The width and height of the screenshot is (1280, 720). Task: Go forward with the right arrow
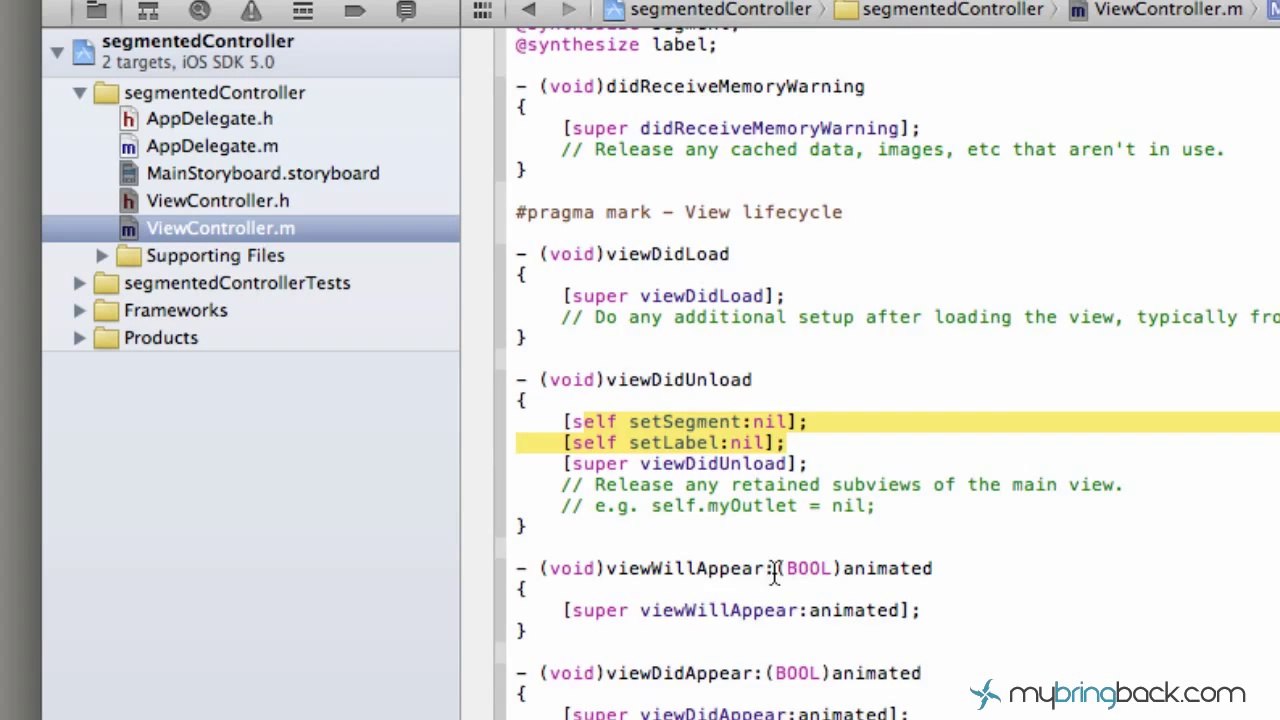(x=568, y=10)
